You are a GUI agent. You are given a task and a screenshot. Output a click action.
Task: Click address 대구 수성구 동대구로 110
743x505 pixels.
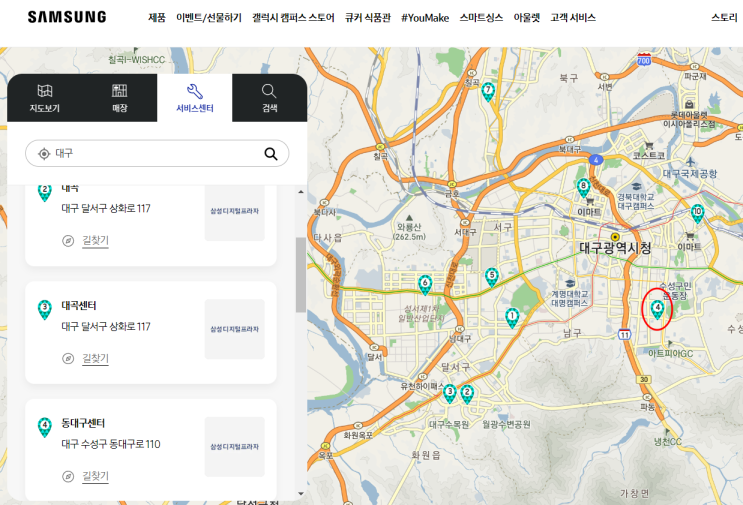[111, 444]
